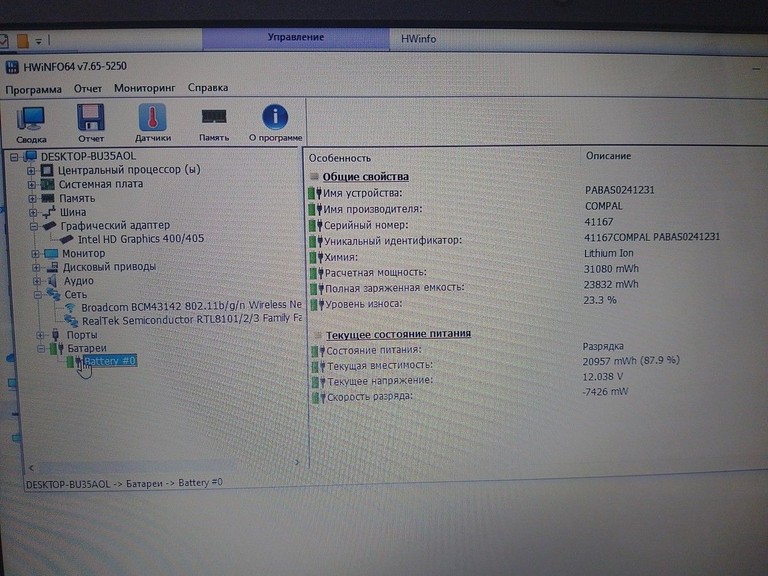Screen dimensions: 768x576
Task: Click the battery icon beside Уровень износа
Action: coord(317,304)
